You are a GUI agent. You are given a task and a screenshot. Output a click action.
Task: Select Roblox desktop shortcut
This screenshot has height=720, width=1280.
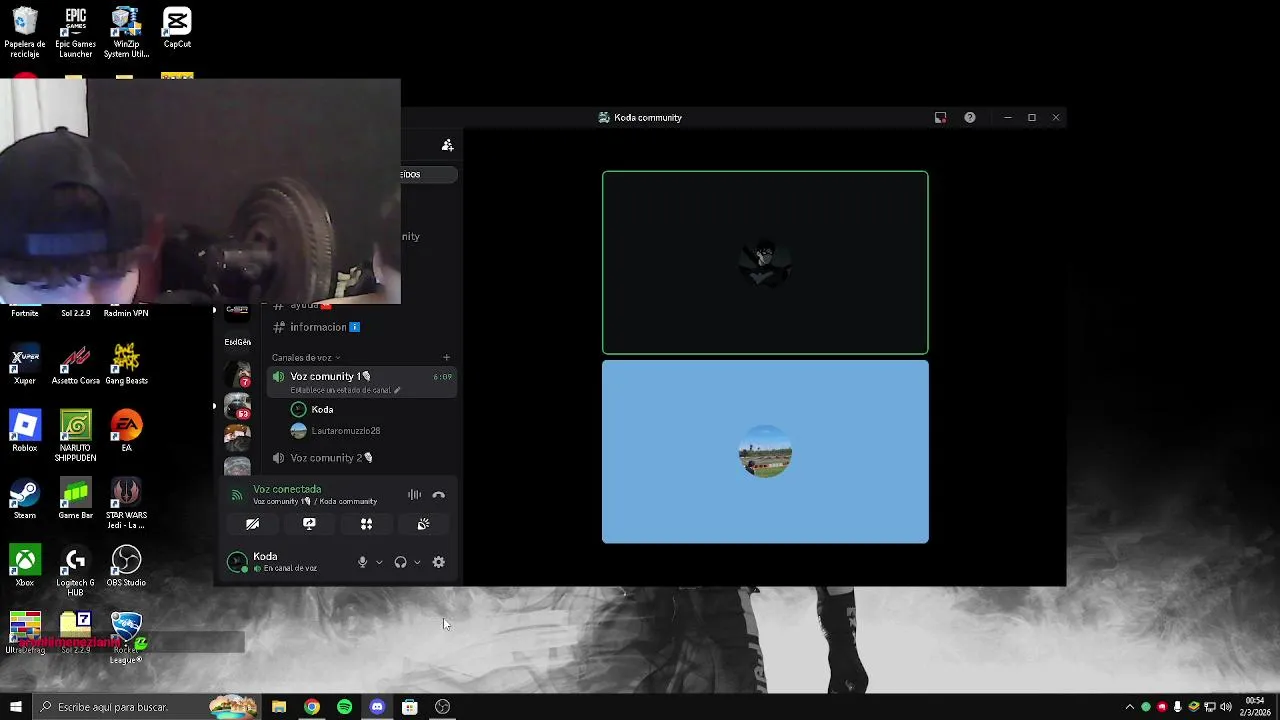click(x=24, y=431)
